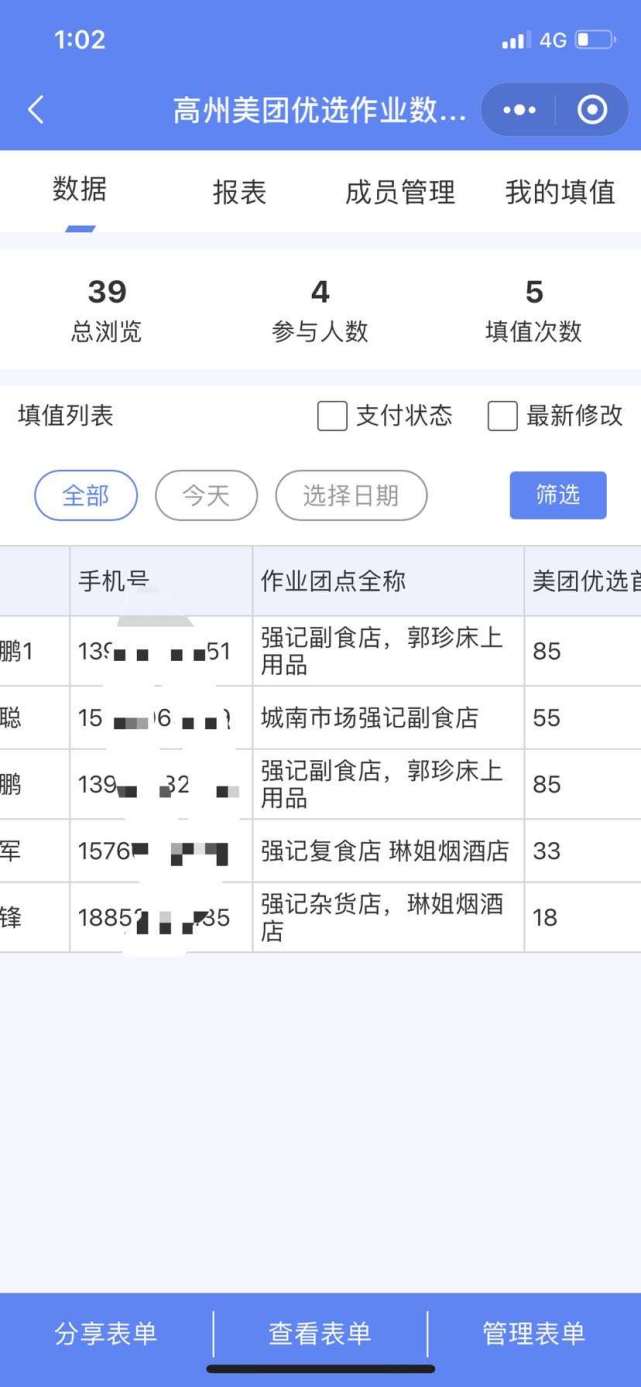Check the cellular signal strength icon
The height and width of the screenshot is (1387, 641).
tap(515, 41)
